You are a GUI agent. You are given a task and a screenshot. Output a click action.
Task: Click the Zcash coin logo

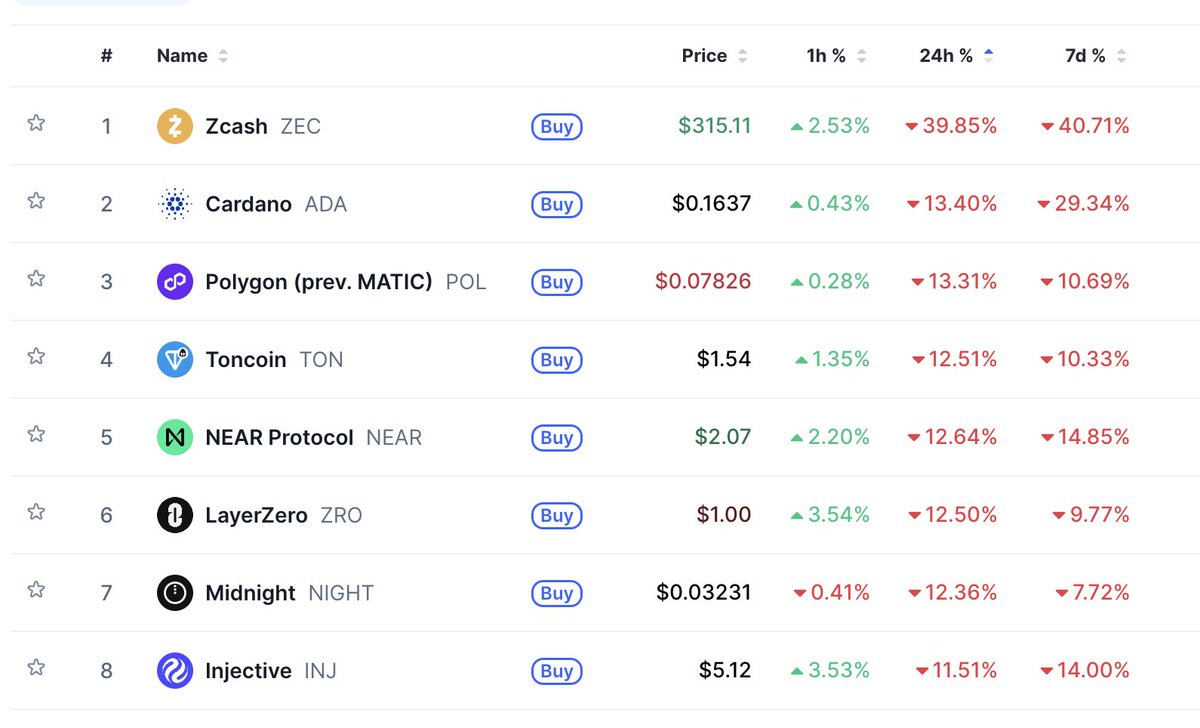point(175,126)
